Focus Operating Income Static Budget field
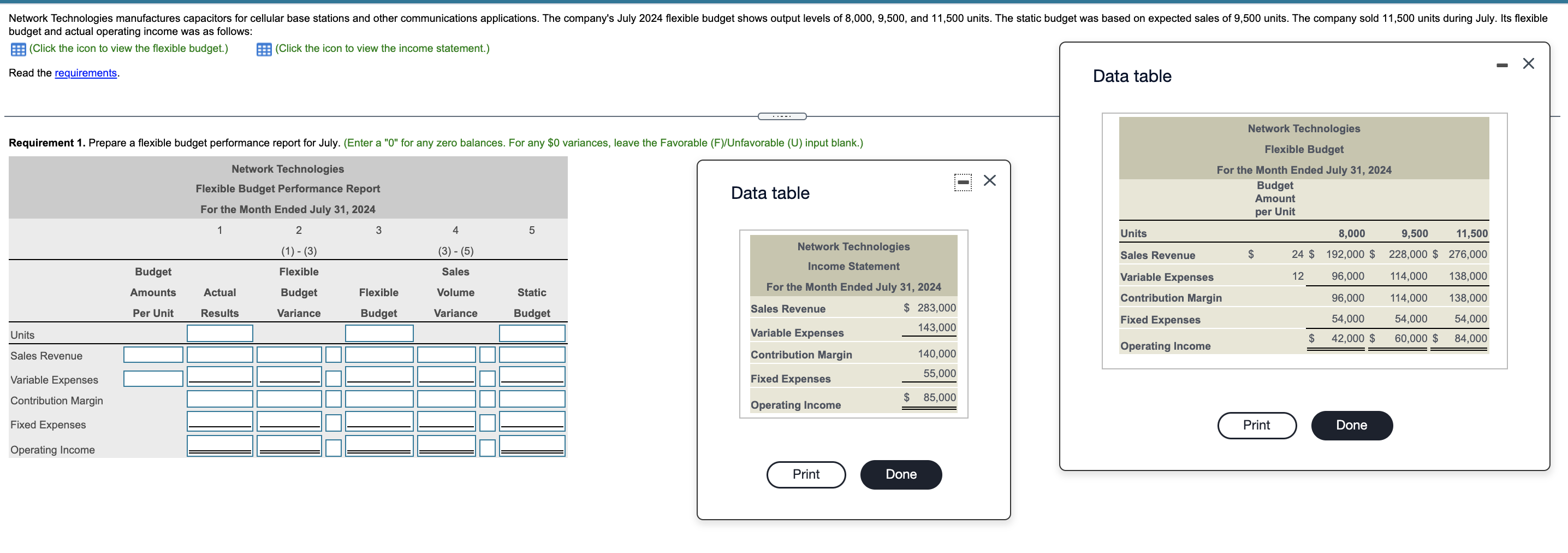This screenshot has width=1568, height=553. click(x=532, y=446)
